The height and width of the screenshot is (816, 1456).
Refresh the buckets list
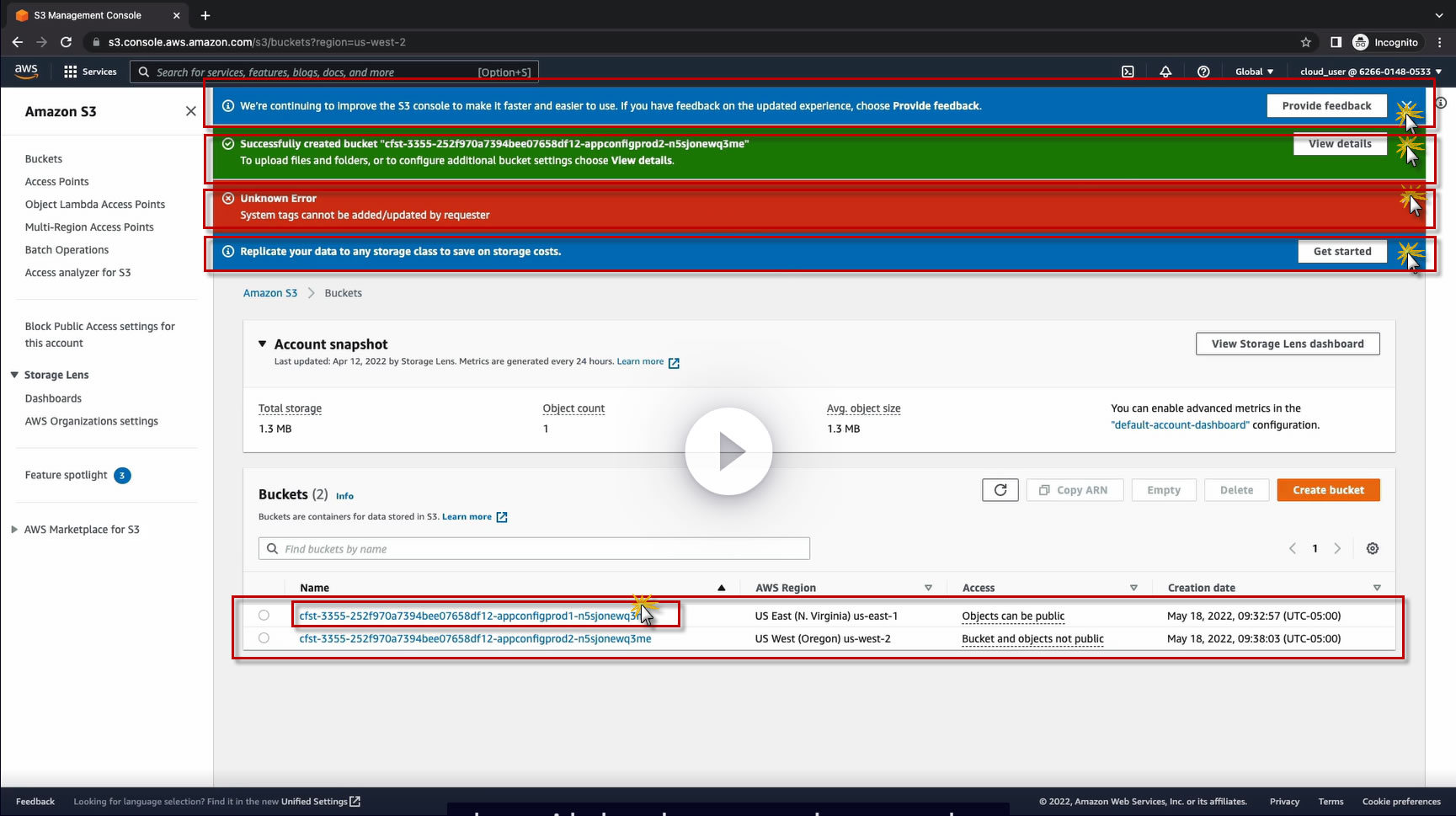tap(1000, 490)
